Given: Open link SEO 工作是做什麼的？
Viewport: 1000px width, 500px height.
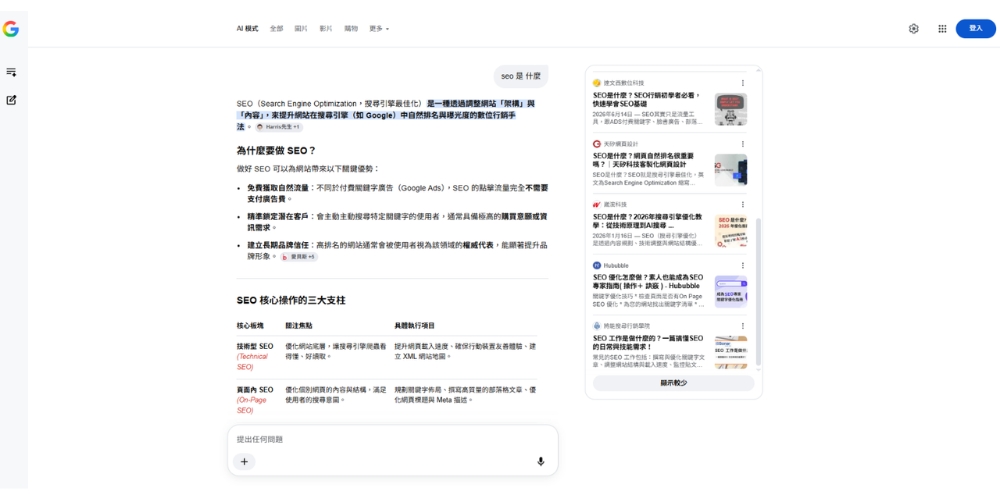Looking at the screenshot, I should click(648, 342).
